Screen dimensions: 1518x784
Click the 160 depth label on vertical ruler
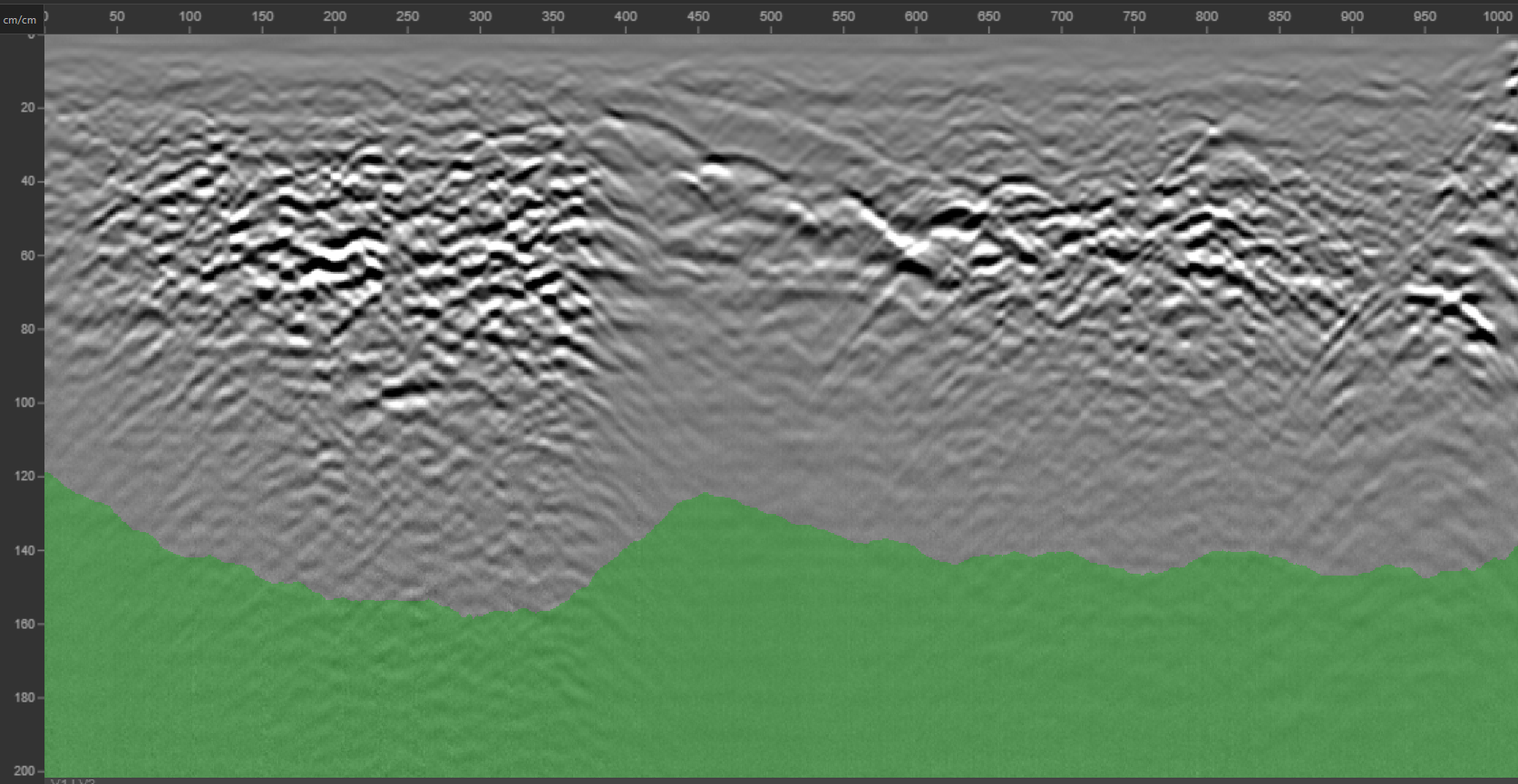24,624
